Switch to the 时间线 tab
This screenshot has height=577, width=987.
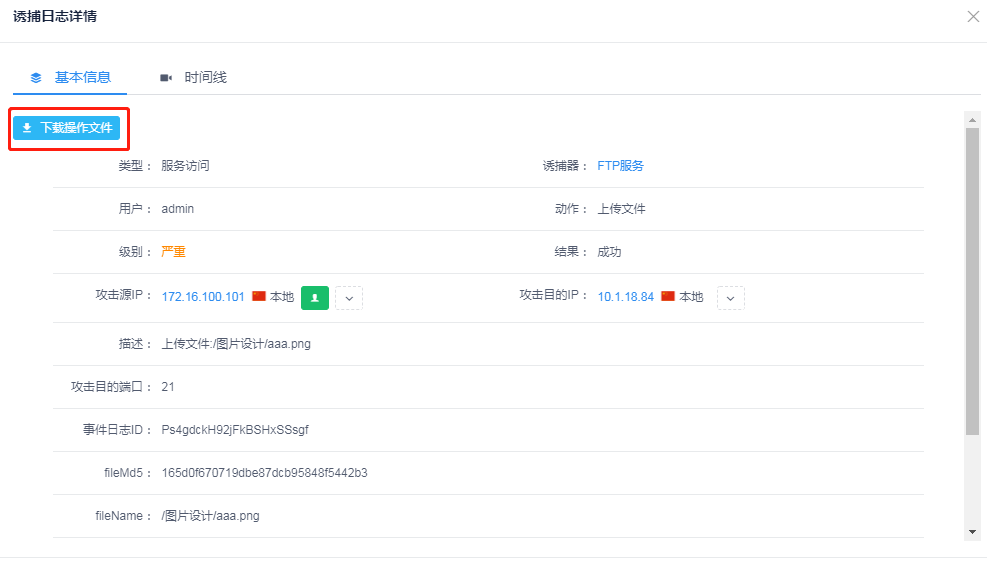[205, 77]
